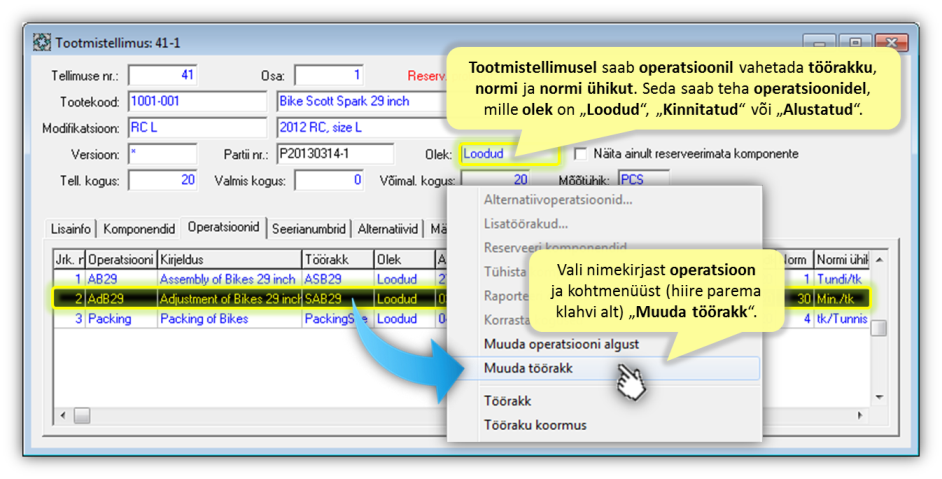Click the vertical scrollbar down arrow
The height and width of the screenshot is (479, 942).
tap(879, 398)
